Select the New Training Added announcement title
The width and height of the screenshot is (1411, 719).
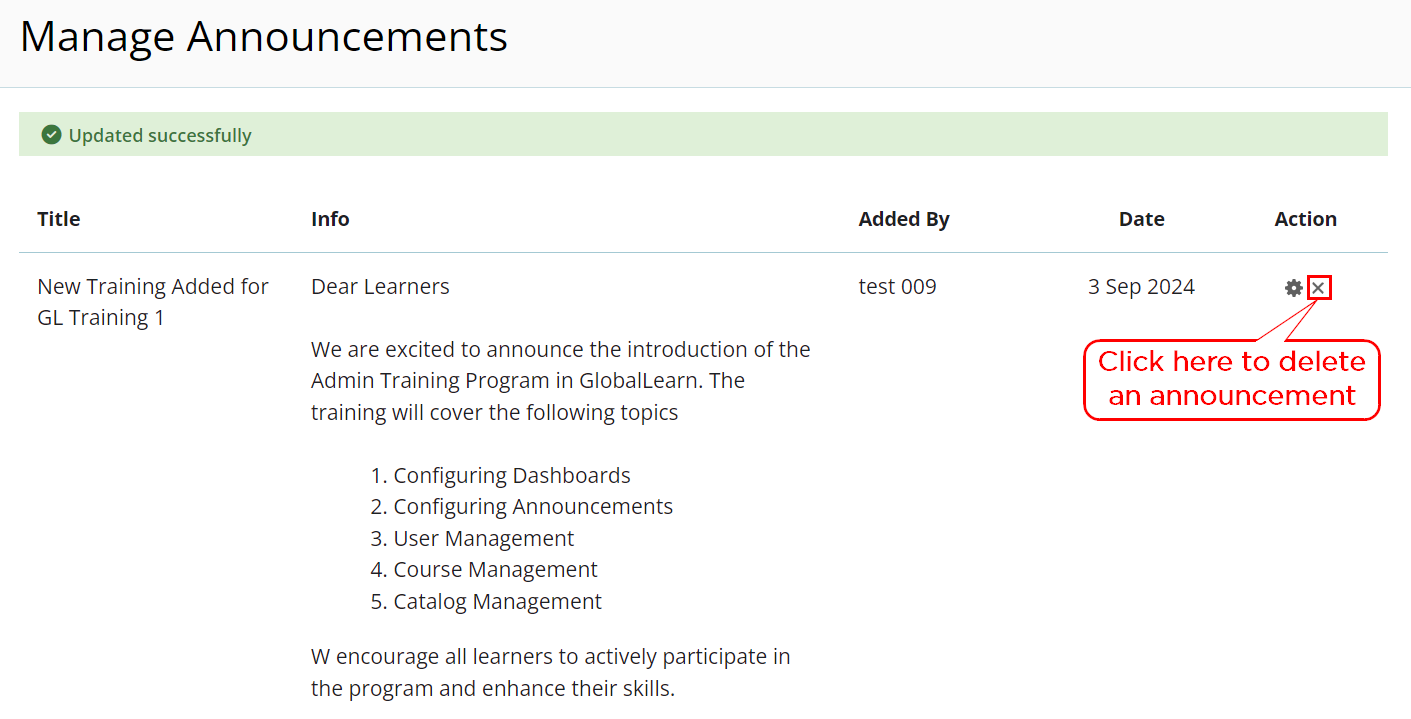point(153,302)
